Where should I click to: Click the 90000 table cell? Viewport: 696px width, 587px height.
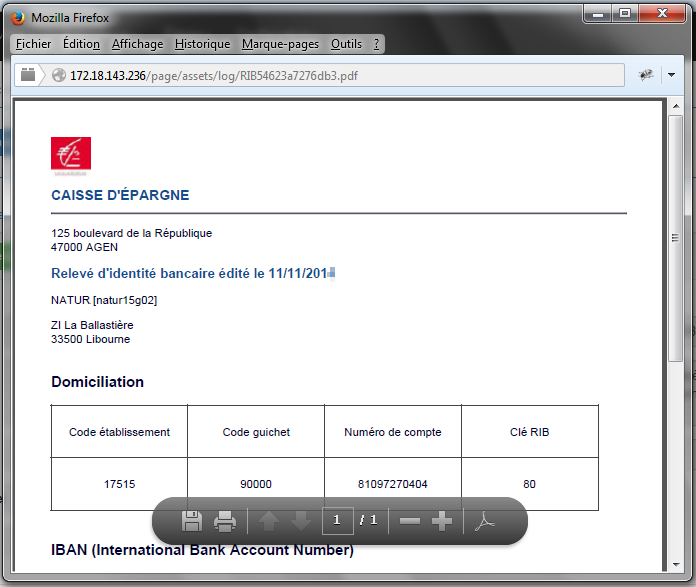256,484
